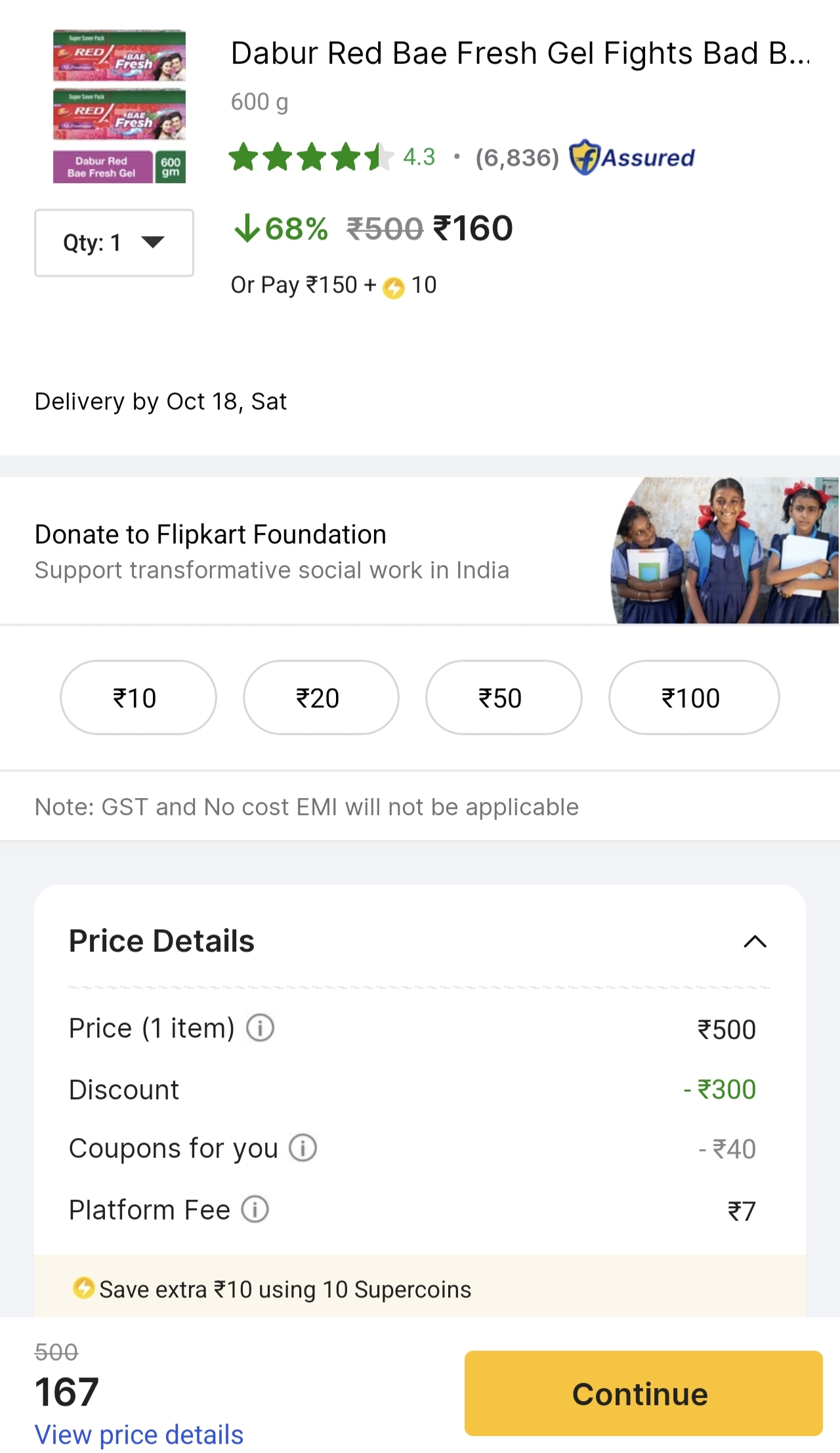Tap the green 68% discount arrow
Image resolution: width=840 pixels, height=1453 pixels.
click(247, 228)
